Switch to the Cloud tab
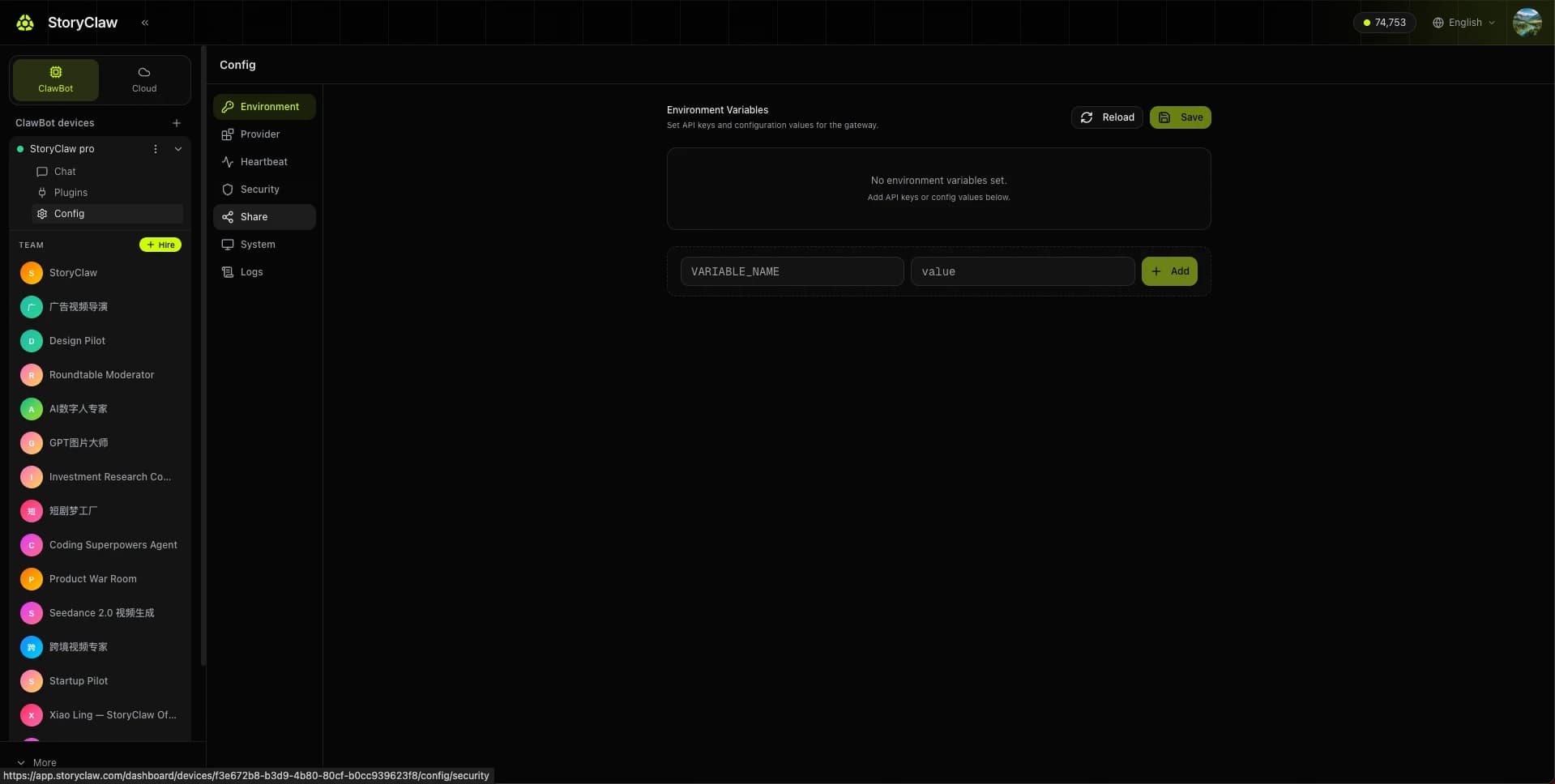Viewport: 1555px width, 784px height. (144, 79)
